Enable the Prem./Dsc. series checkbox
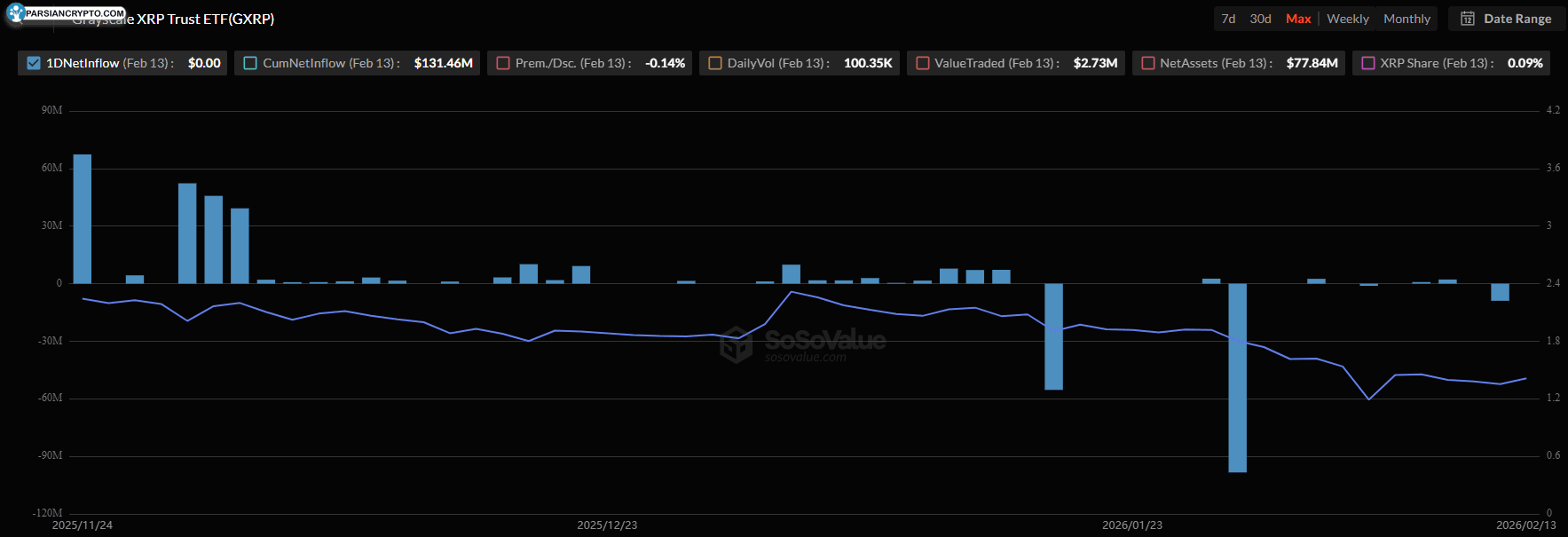Viewport: 1568px width, 537px height. click(503, 63)
